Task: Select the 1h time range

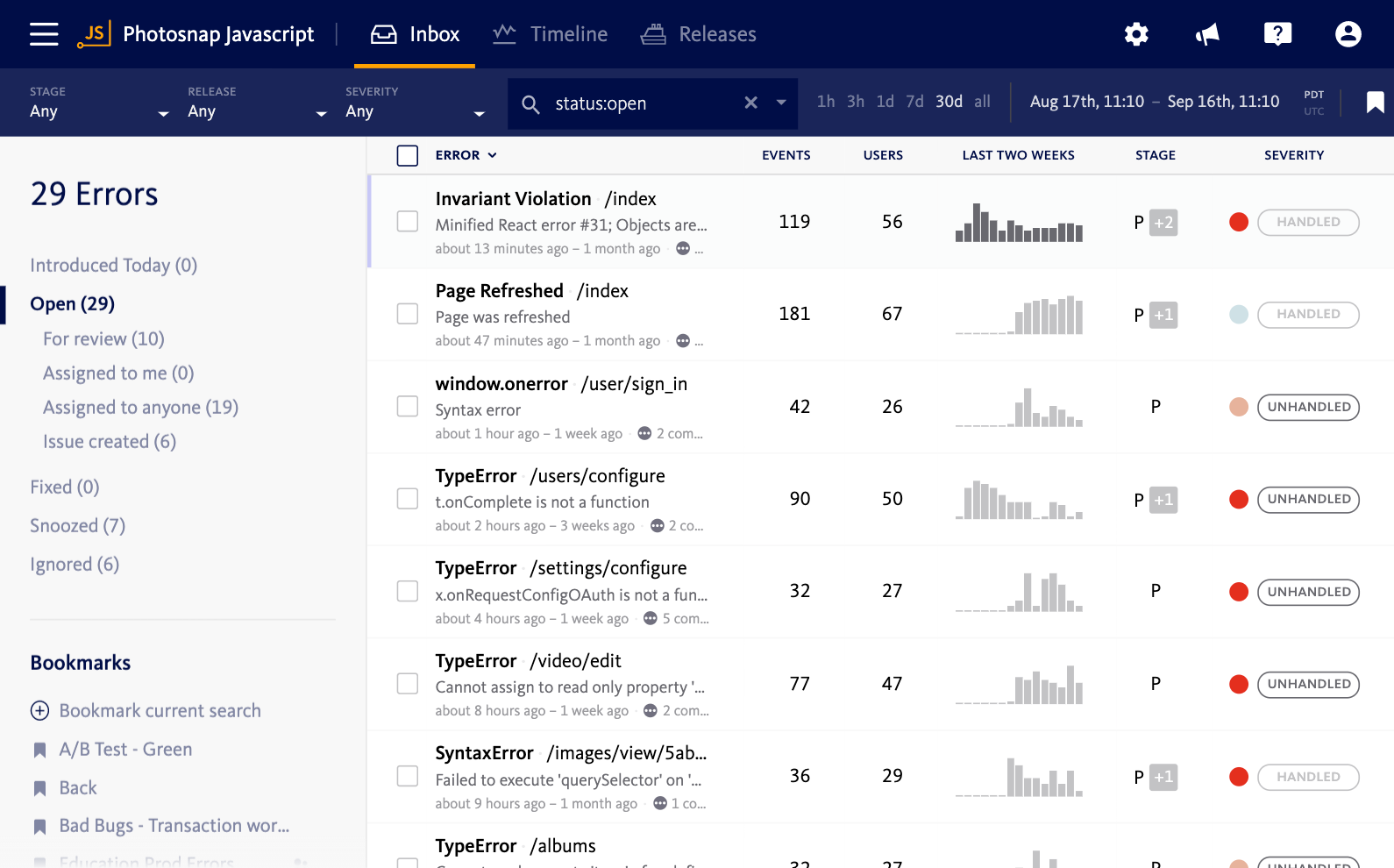Action: [x=826, y=102]
